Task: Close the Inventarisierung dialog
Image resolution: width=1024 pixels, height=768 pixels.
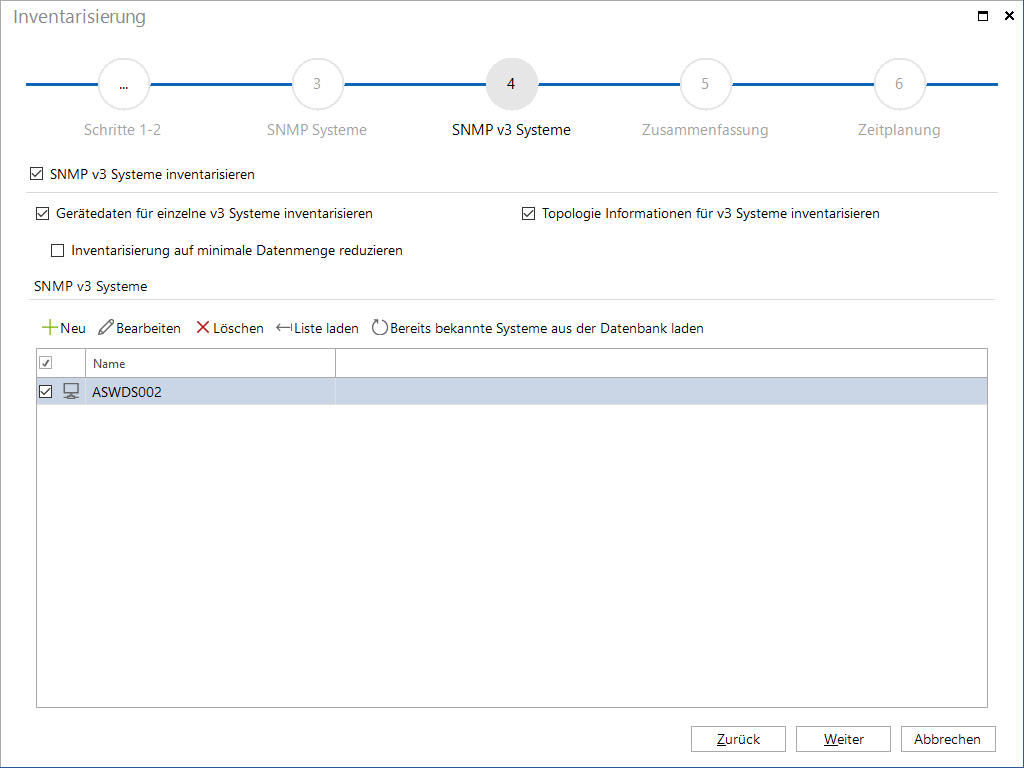Action: (1009, 16)
